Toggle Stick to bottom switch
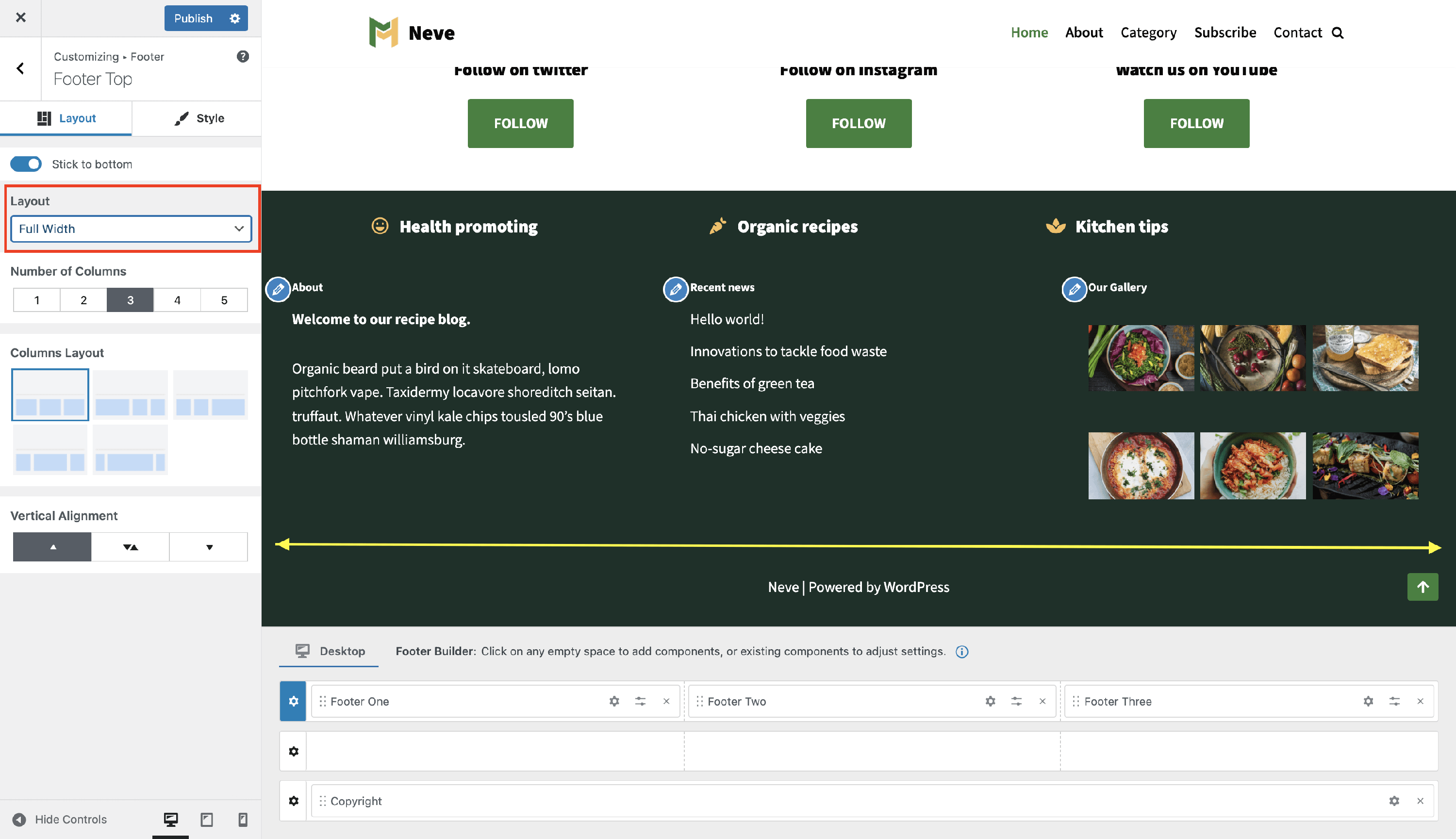Viewport: 1456px width, 839px height. pyautogui.click(x=26, y=164)
